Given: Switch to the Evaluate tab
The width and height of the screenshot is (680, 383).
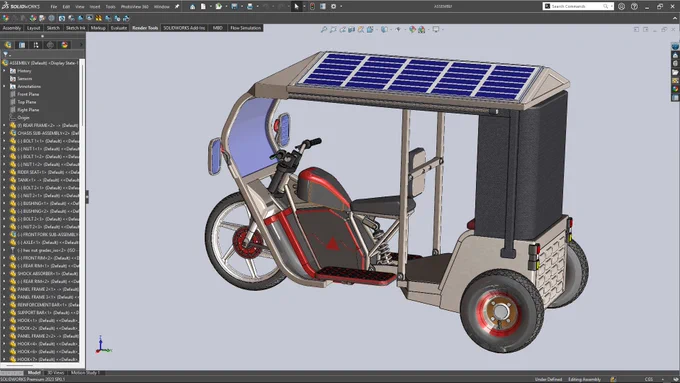Looking at the screenshot, I should click(x=119, y=28).
